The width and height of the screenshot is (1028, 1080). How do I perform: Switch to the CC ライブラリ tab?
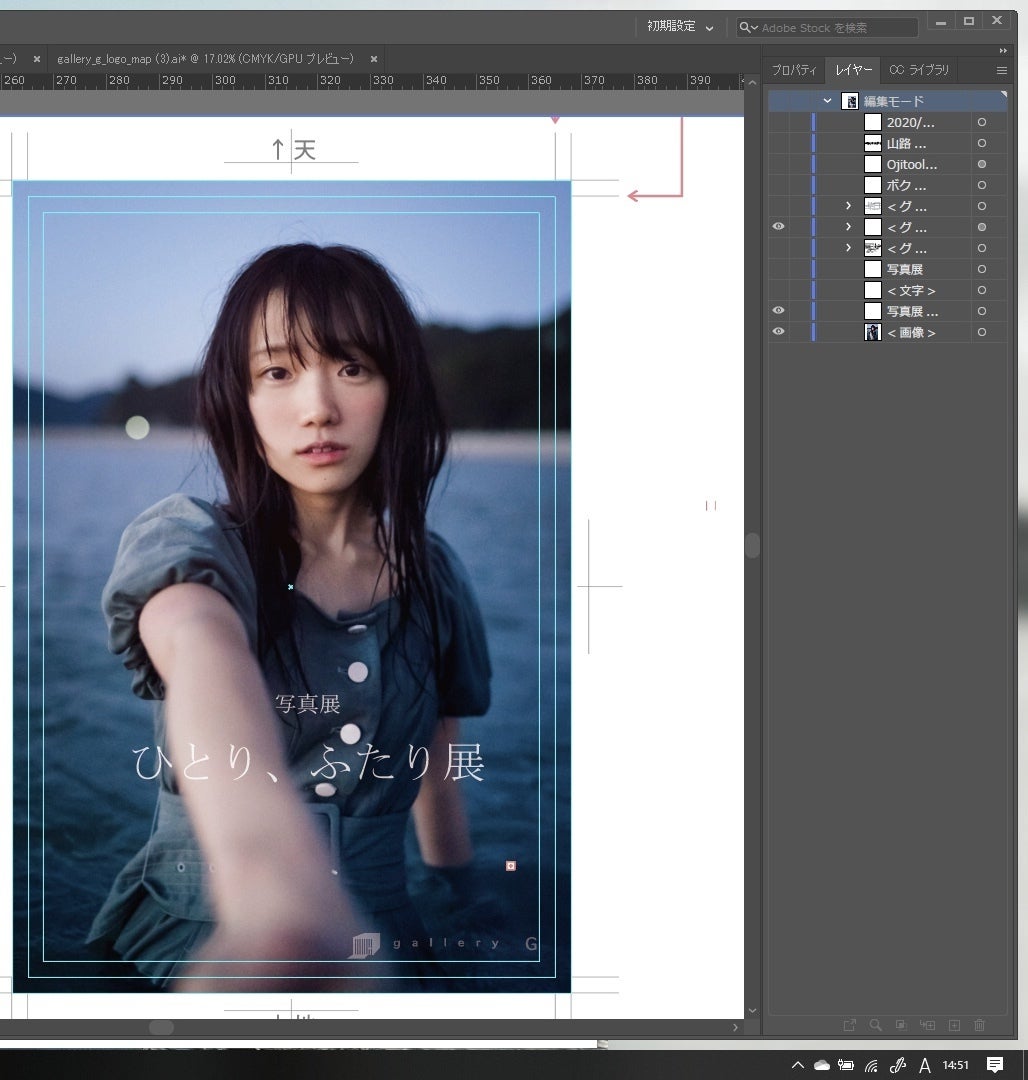[918, 70]
